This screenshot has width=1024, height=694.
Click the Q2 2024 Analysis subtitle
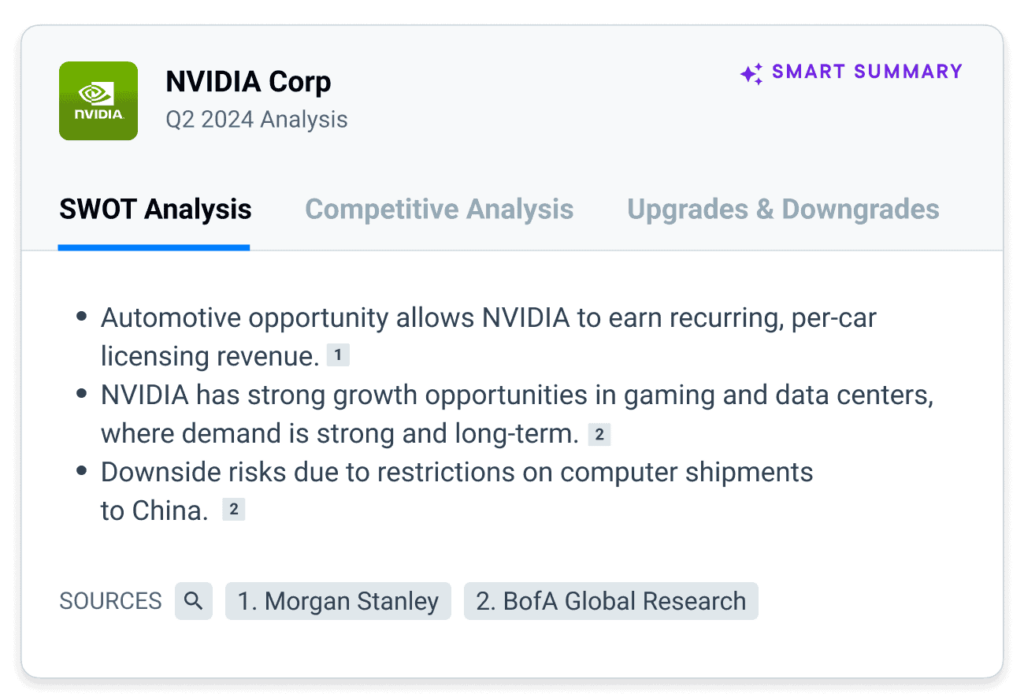257,120
